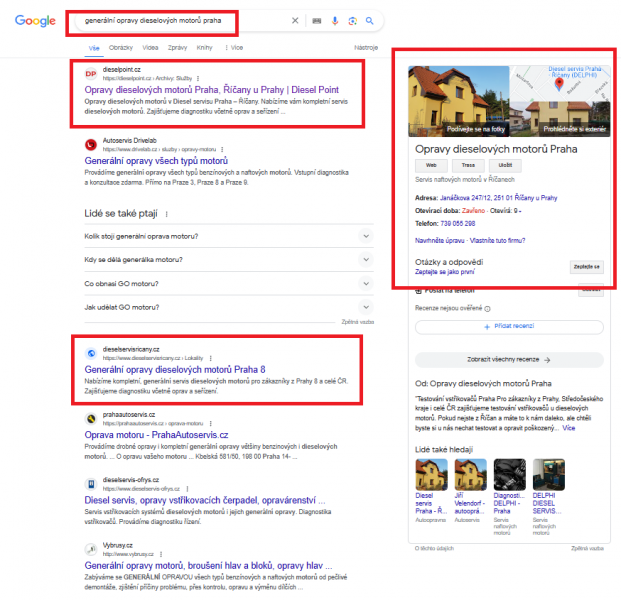621x600 pixels.
Task: Click the Uložit save button
Action: point(505,165)
